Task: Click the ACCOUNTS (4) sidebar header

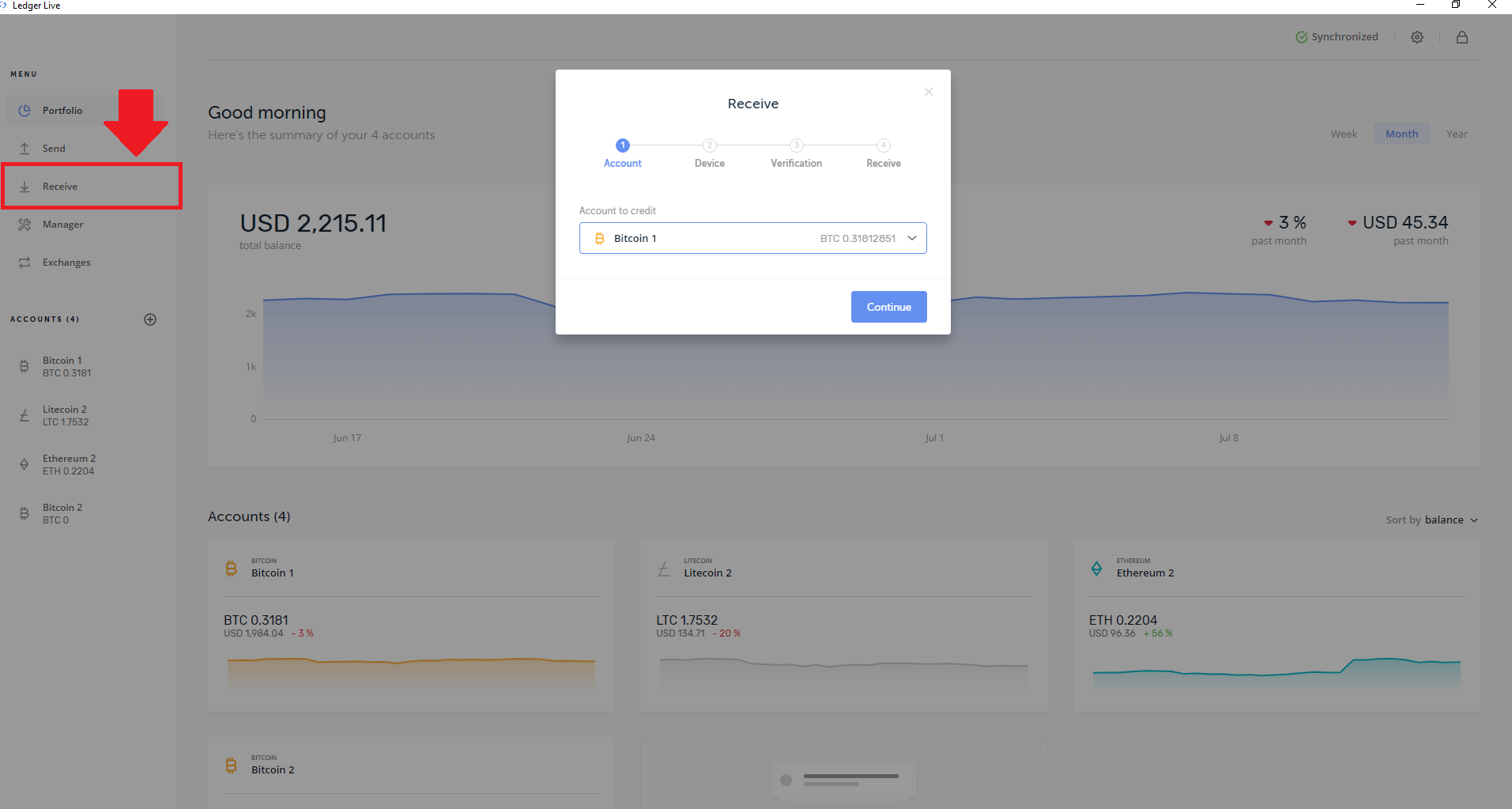Action: click(x=45, y=319)
